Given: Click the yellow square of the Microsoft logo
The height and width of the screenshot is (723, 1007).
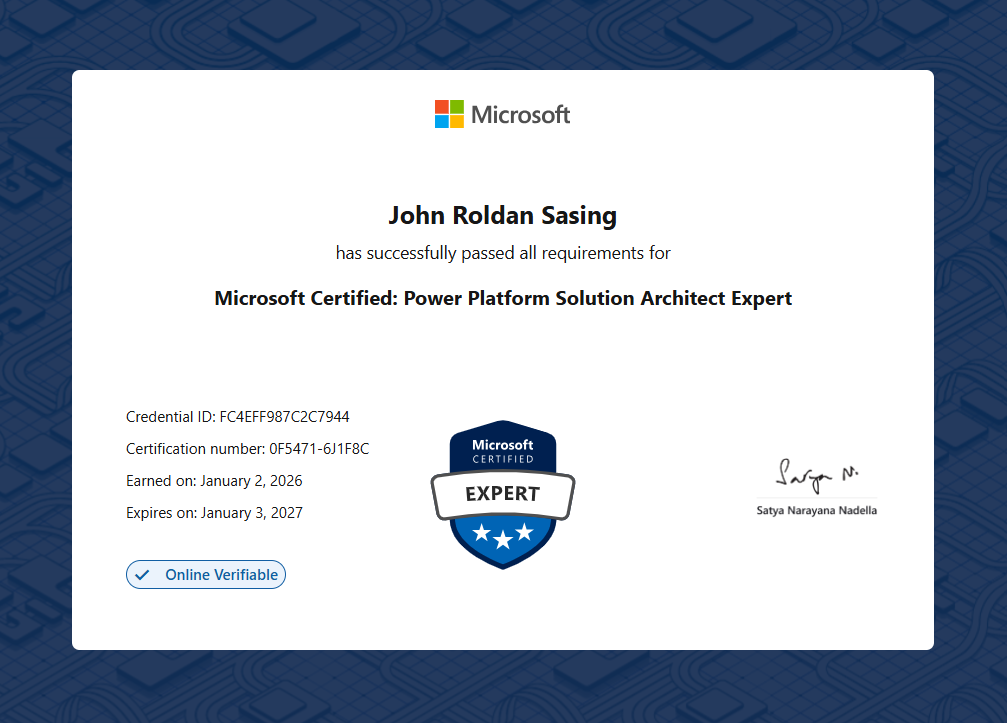Looking at the screenshot, I should click(x=457, y=121).
